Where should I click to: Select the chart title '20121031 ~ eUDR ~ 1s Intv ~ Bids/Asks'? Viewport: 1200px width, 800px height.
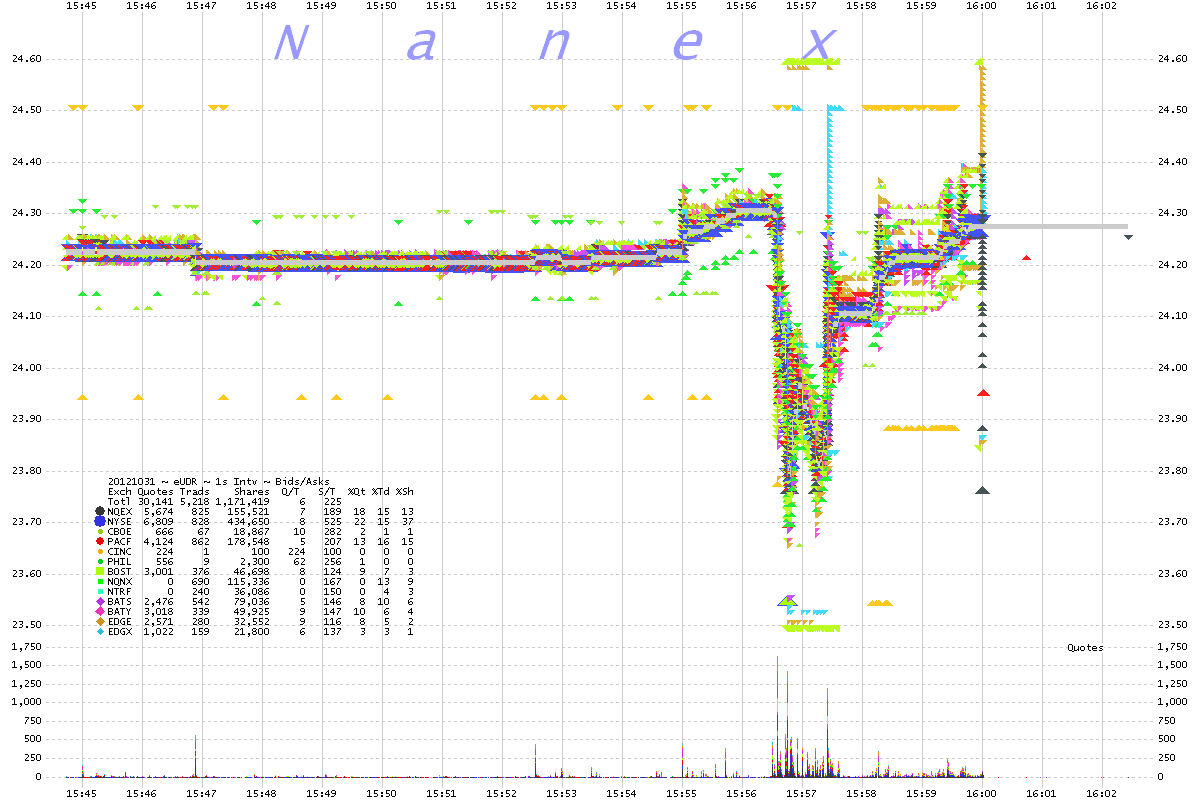219,481
